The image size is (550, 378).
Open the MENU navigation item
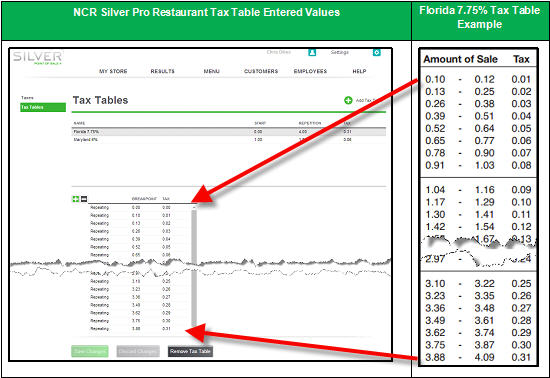212,71
